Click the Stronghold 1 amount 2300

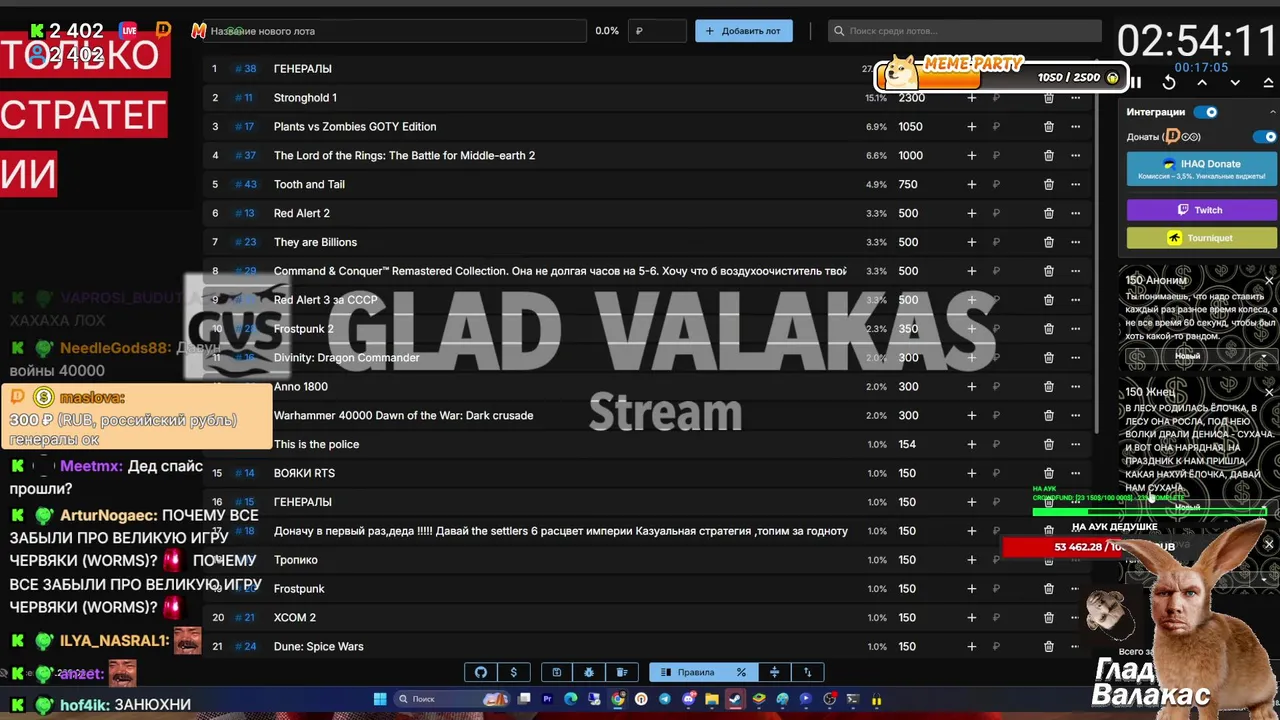coord(911,98)
